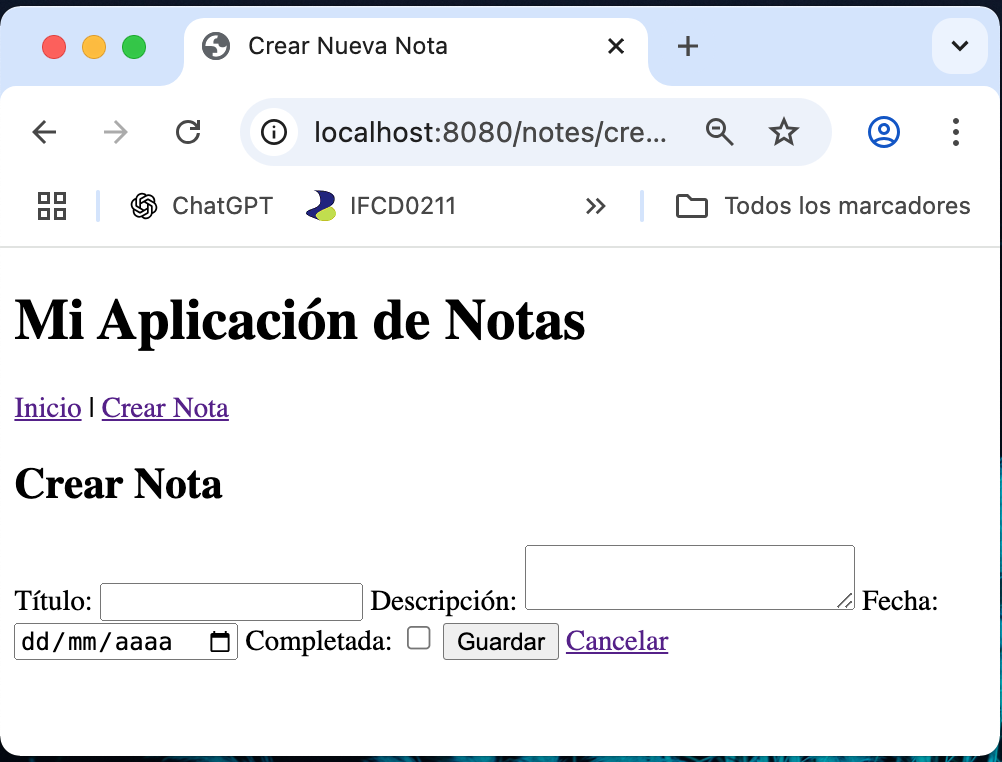Click the site information icon in address bar
Screen dimensions: 1002x762
tap(274, 131)
